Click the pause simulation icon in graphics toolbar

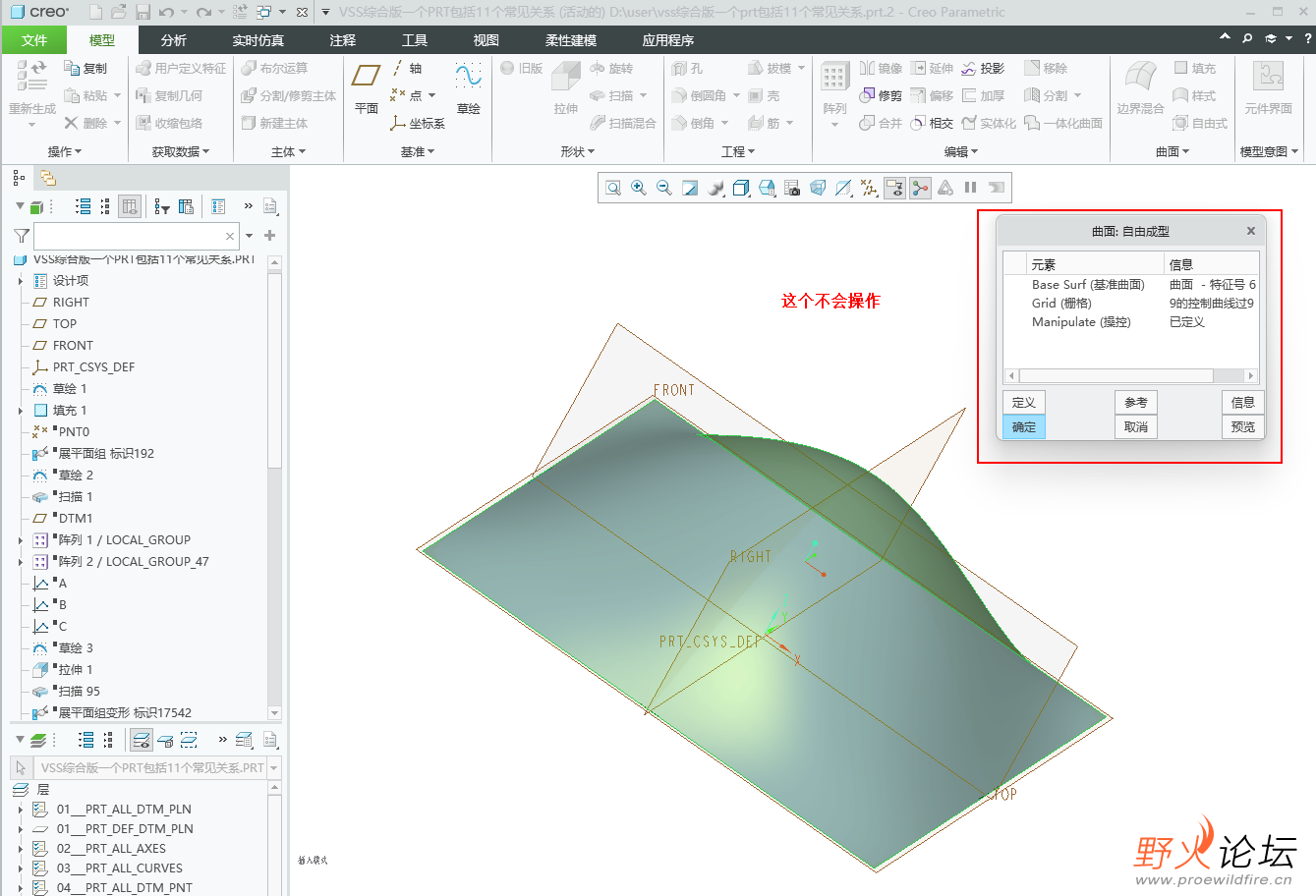click(971, 188)
